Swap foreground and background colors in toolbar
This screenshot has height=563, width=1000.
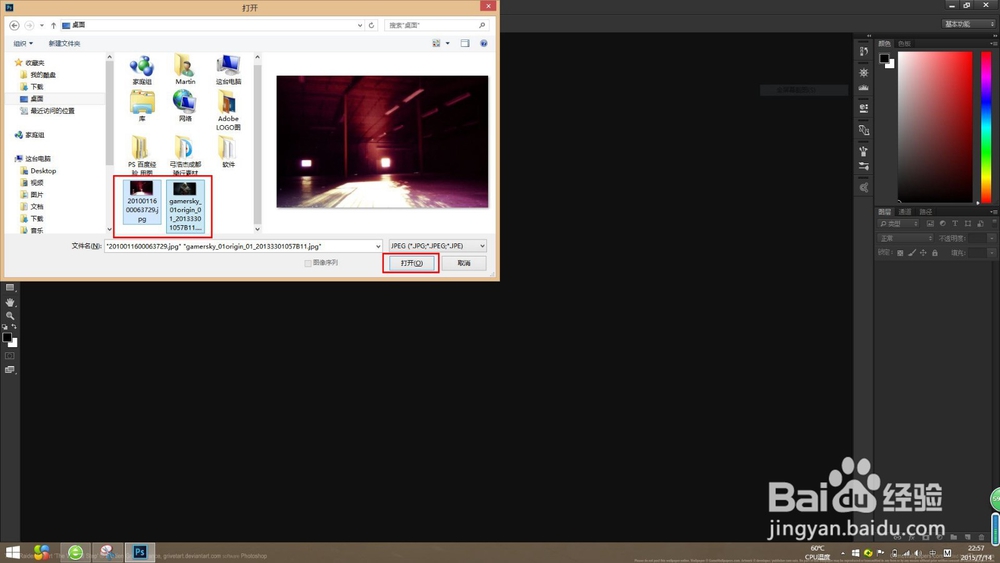coord(14,326)
